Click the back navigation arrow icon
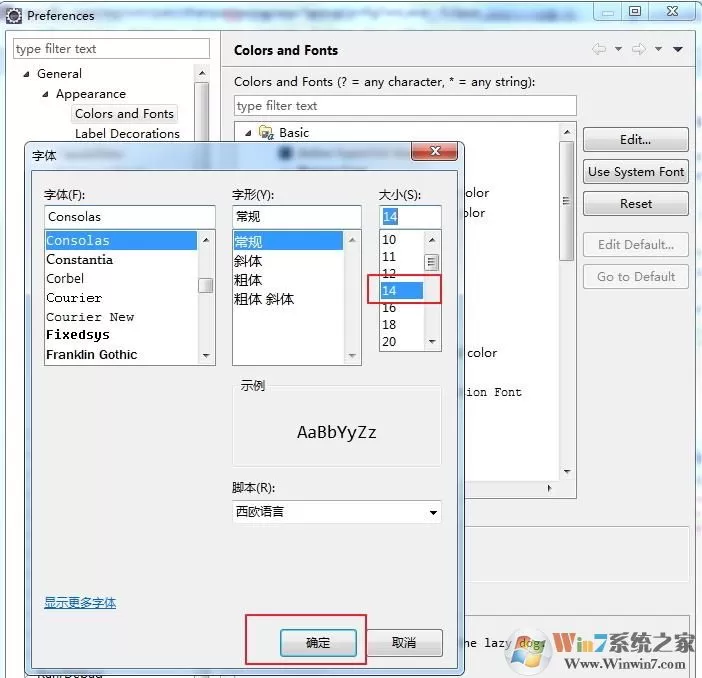 pyautogui.click(x=599, y=49)
